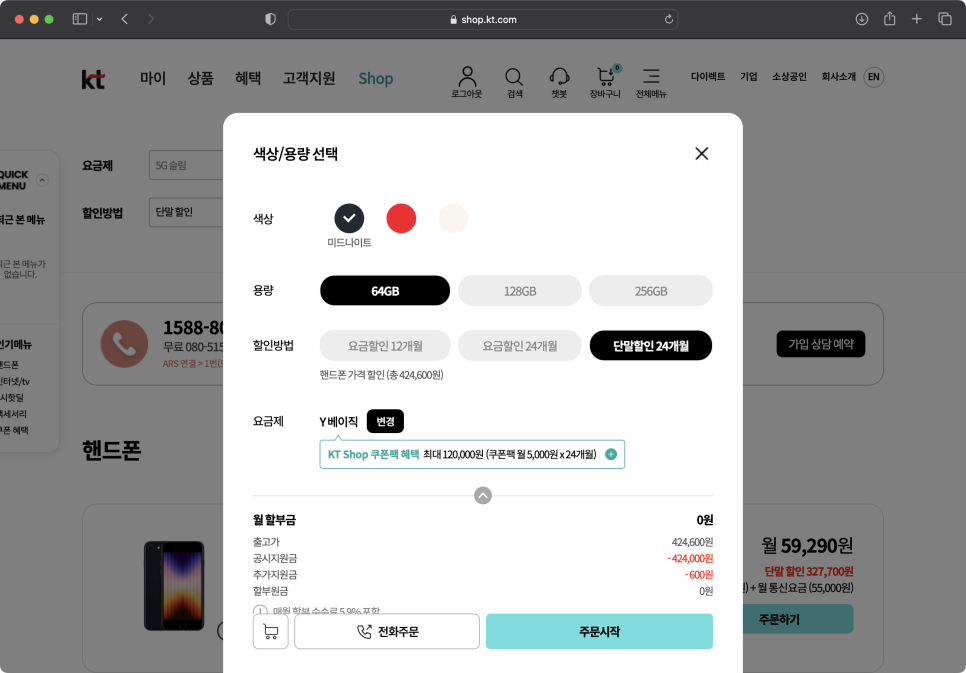
Task: Switch to the 고객지원 menu item
Action: click(x=309, y=77)
